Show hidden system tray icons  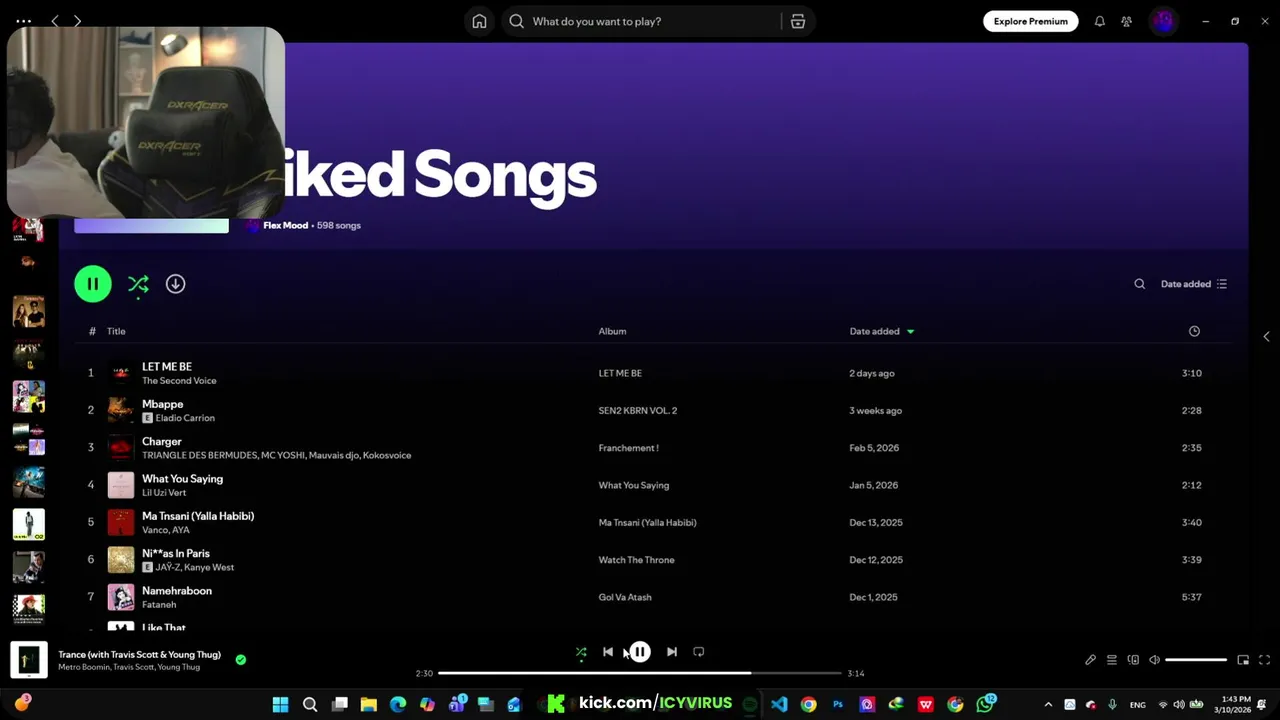[1048, 705]
